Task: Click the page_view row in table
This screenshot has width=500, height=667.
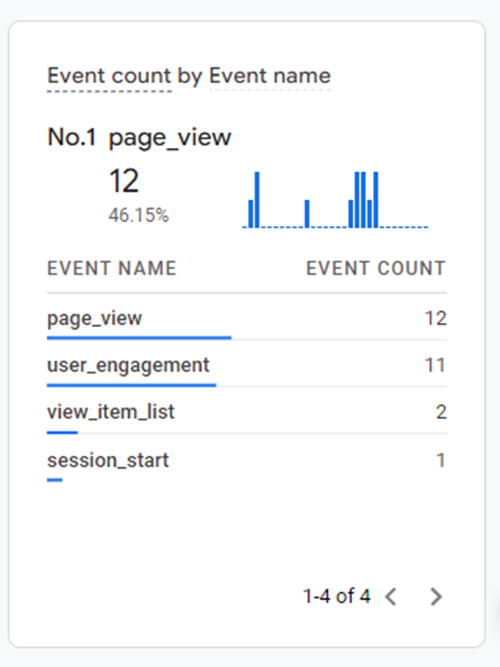Action: (247, 318)
